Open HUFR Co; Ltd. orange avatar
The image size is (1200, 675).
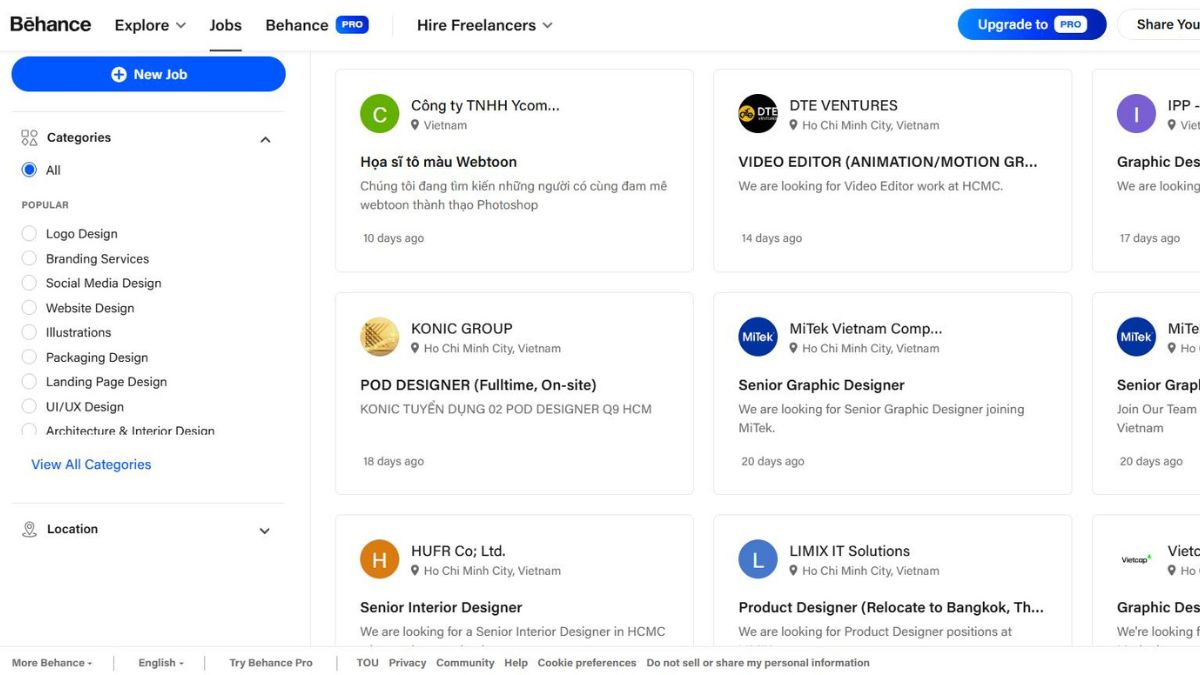point(379,560)
